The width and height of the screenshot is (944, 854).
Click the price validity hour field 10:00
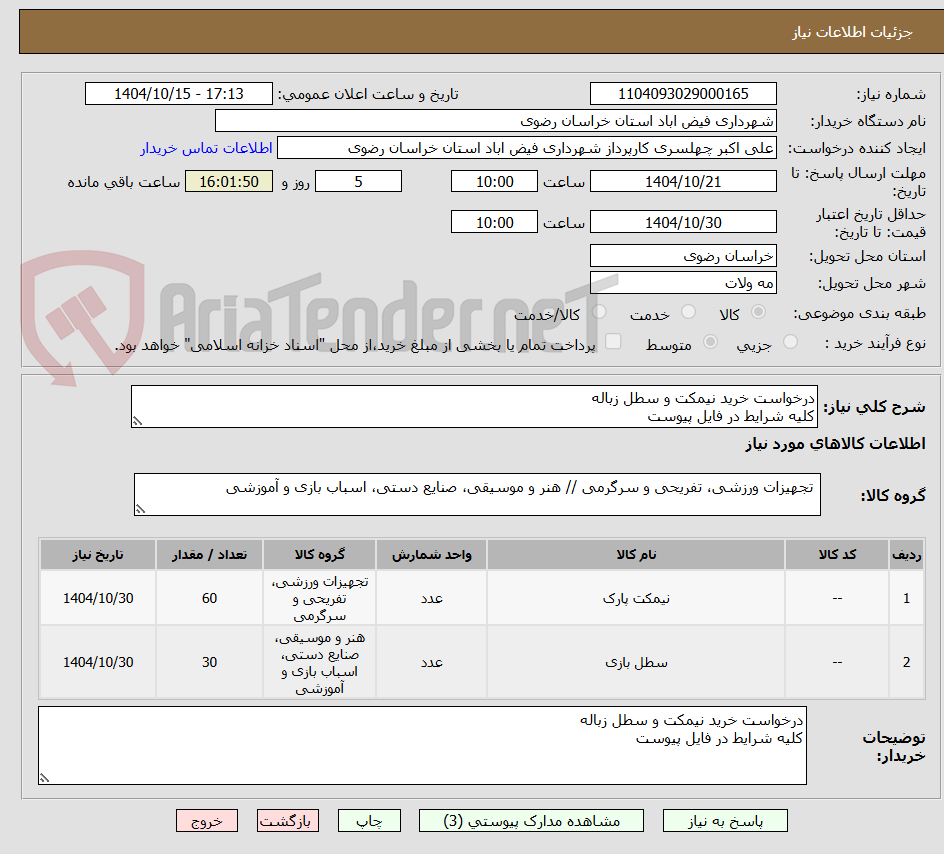tap(494, 222)
